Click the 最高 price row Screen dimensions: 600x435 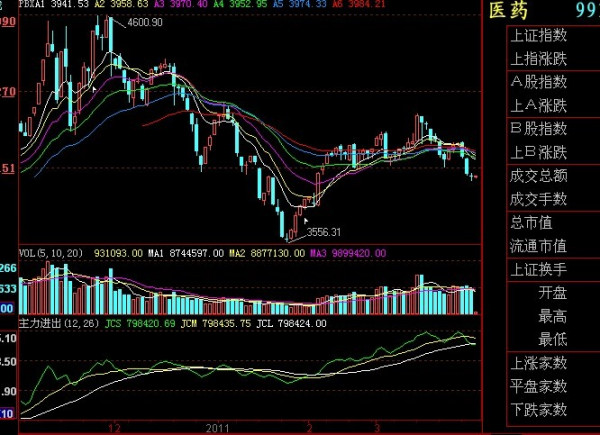click(x=552, y=316)
